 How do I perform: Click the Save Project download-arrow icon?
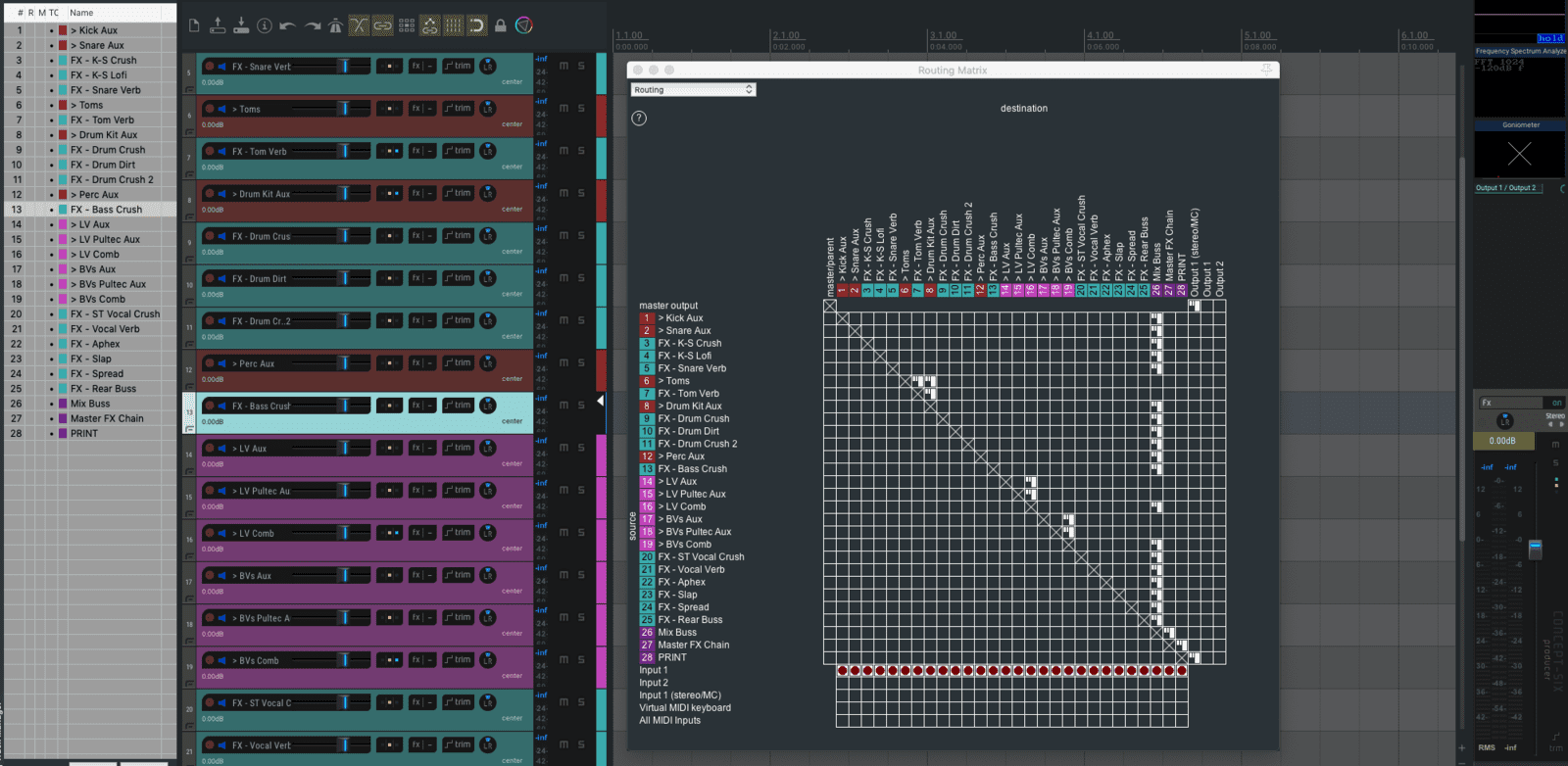click(241, 25)
